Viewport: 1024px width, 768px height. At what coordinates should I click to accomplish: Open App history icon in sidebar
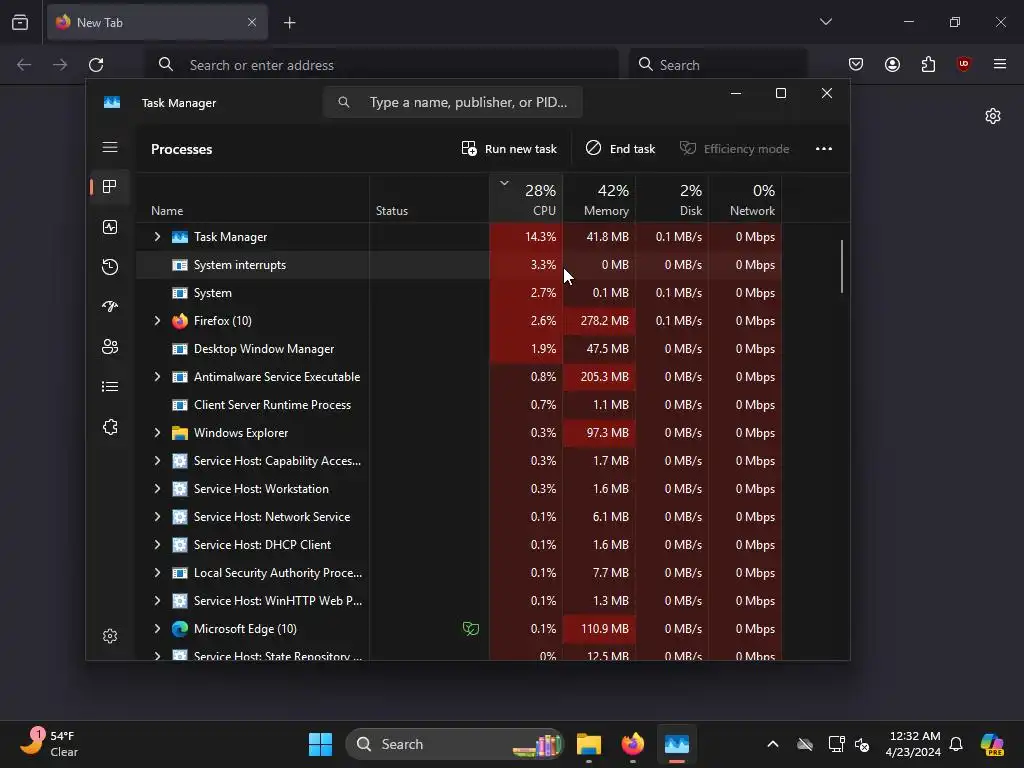[x=110, y=266]
